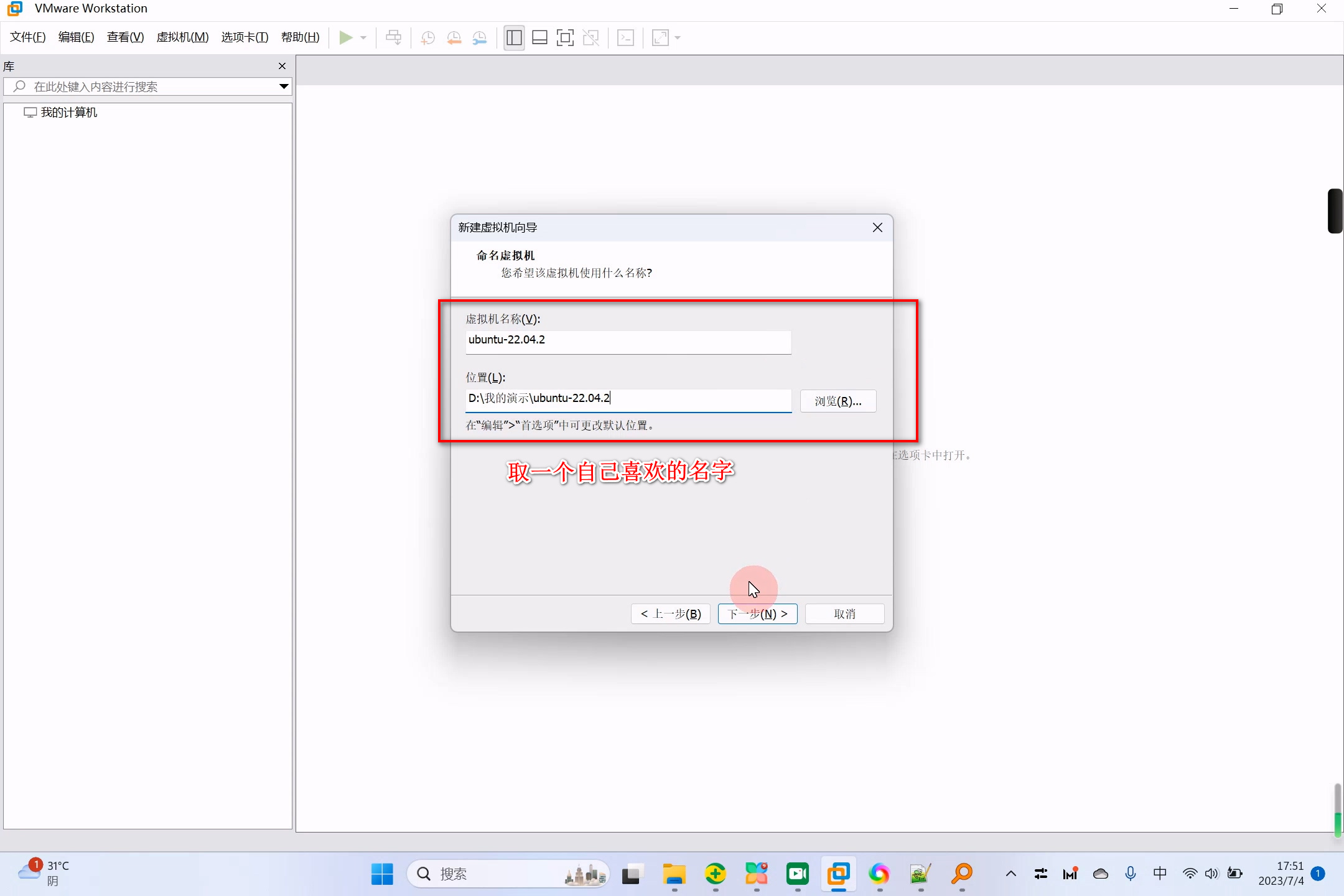Click the console view toolbar icon
The height and width of the screenshot is (896, 1344).
(625, 38)
